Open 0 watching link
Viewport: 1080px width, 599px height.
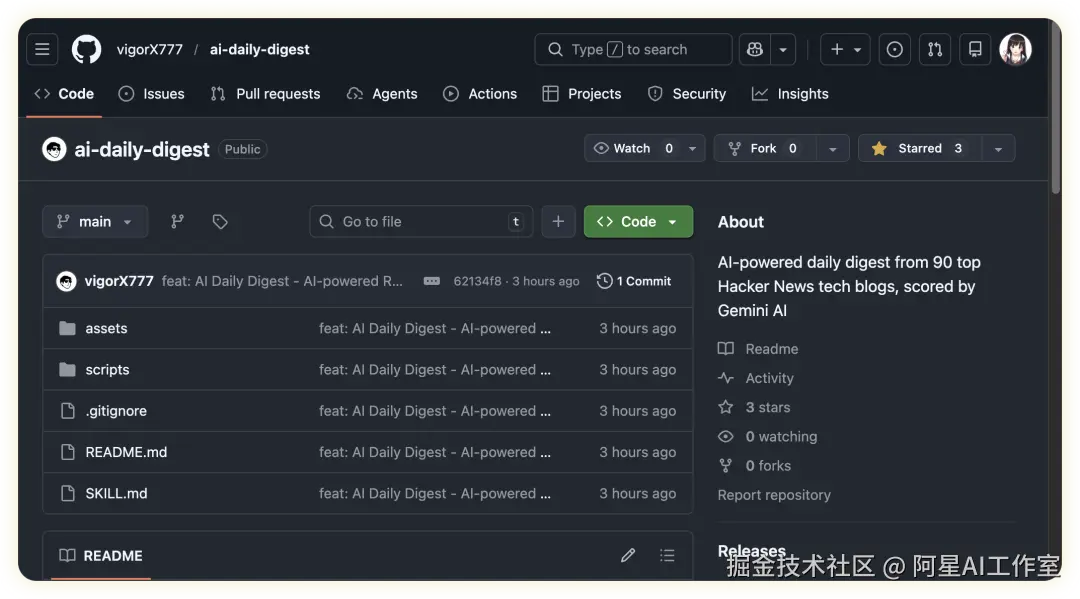(x=768, y=437)
